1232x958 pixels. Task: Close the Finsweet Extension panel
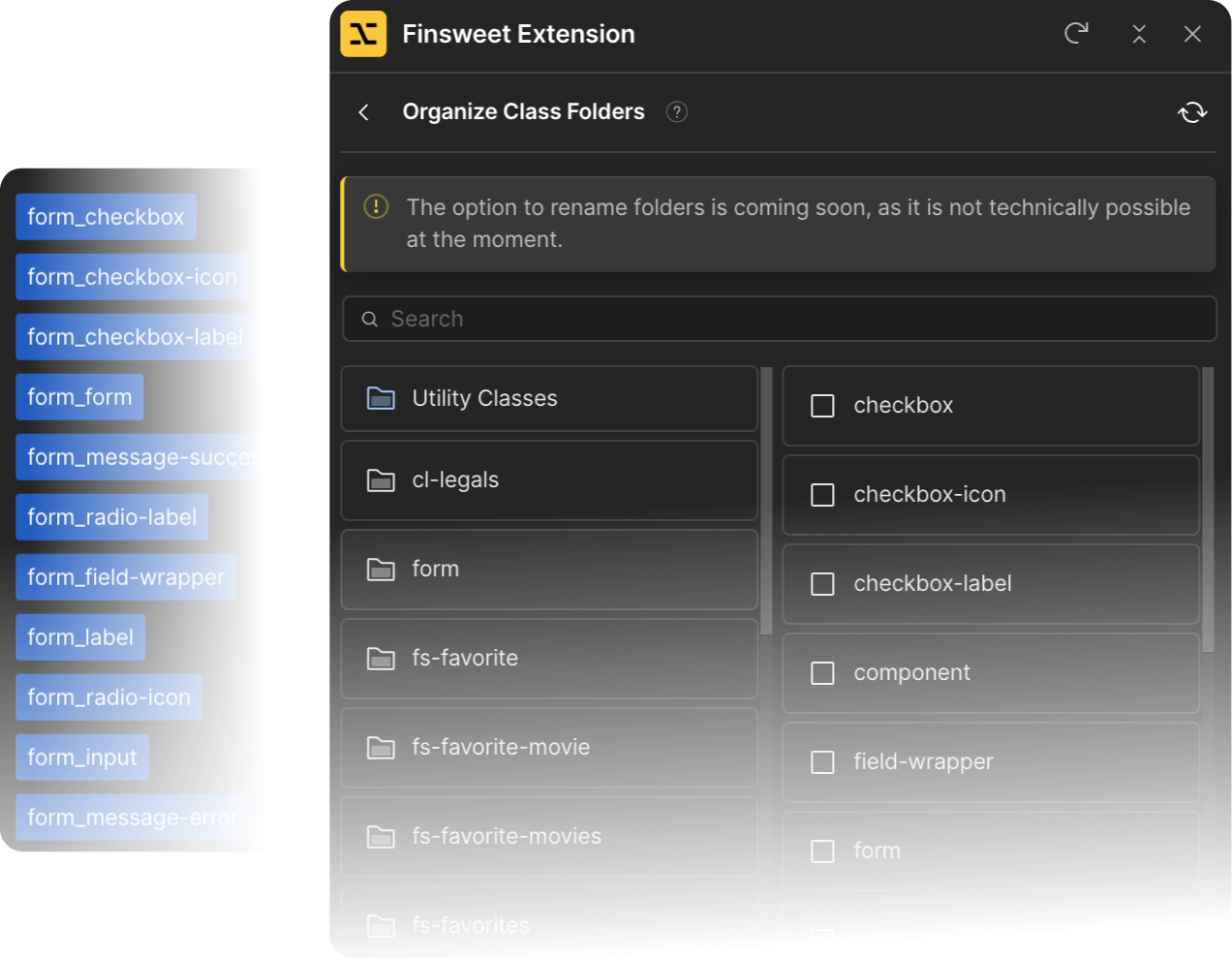click(x=1192, y=34)
